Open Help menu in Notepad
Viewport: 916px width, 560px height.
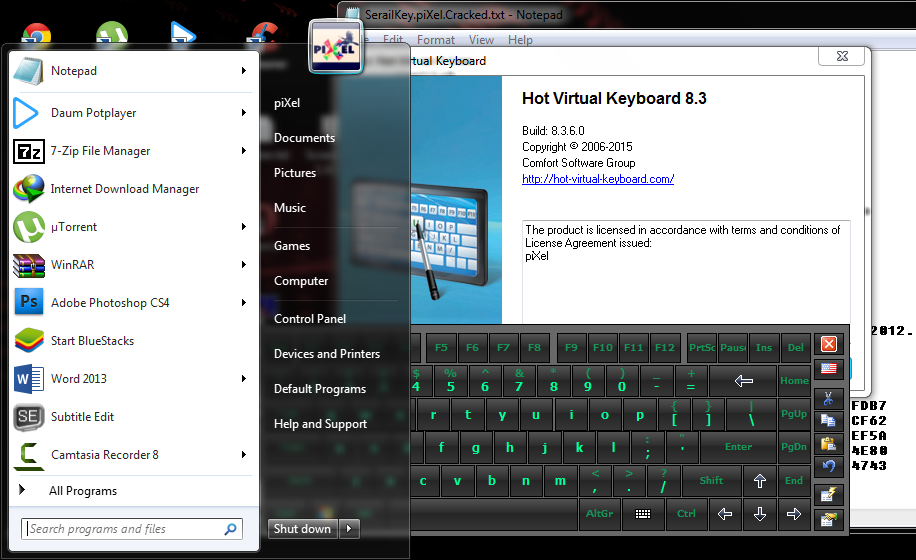point(520,40)
